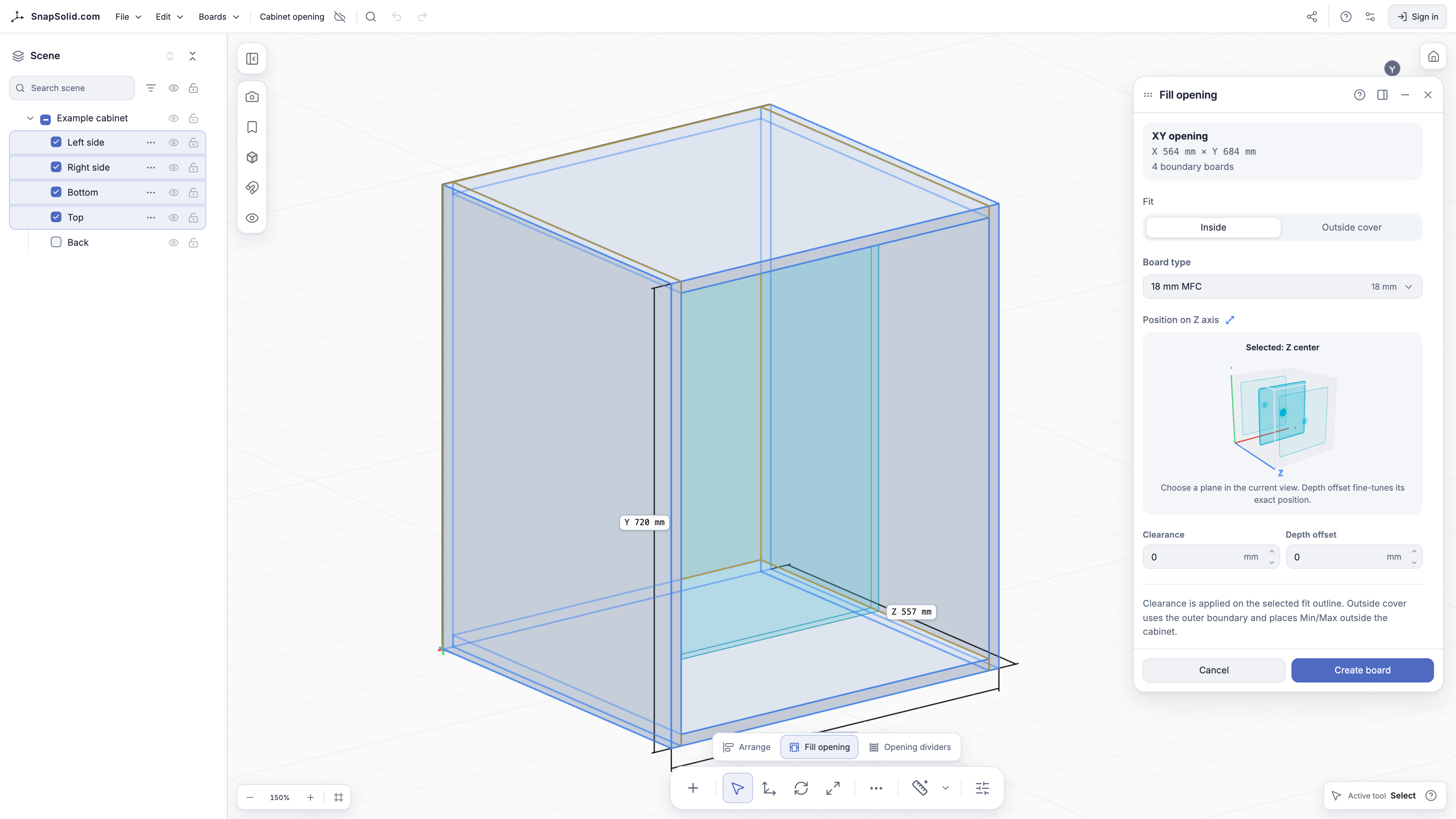Image resolution: width=1456 pixels, height=819 pixels.
Task: Toggle grid icon next to zoom
Action: pos(339,797)
